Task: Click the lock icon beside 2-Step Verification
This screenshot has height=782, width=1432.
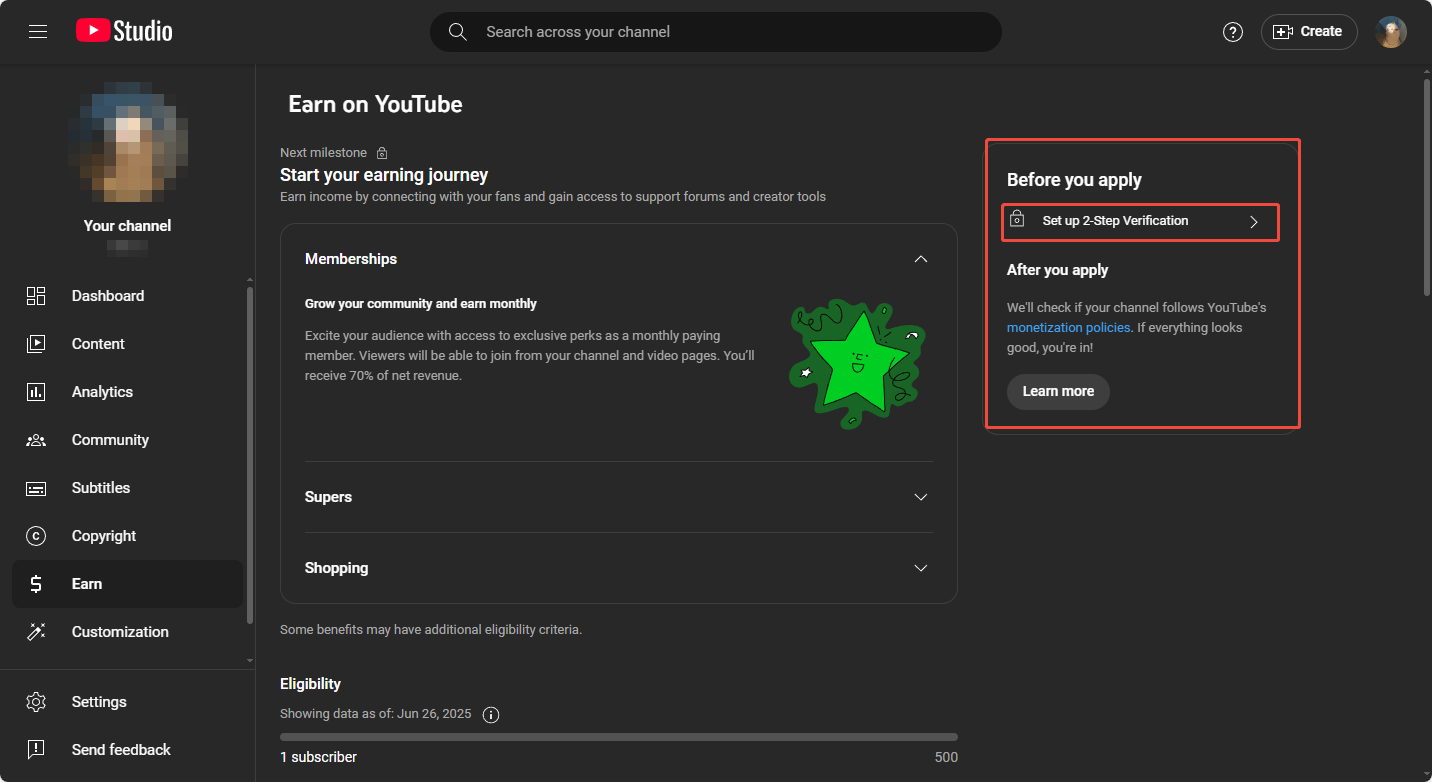Action: pyautogui.click(x=1017, y=219)
